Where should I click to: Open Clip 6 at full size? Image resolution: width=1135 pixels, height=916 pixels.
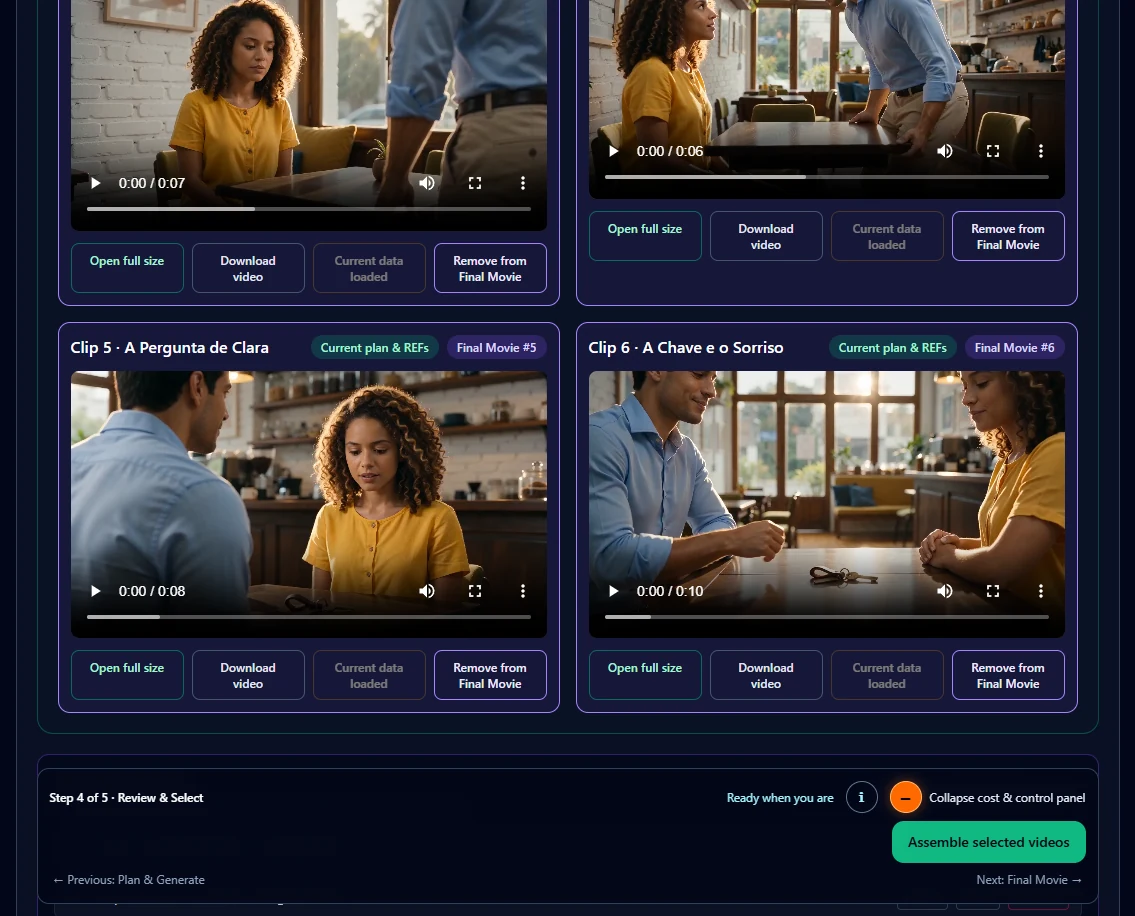645,676
